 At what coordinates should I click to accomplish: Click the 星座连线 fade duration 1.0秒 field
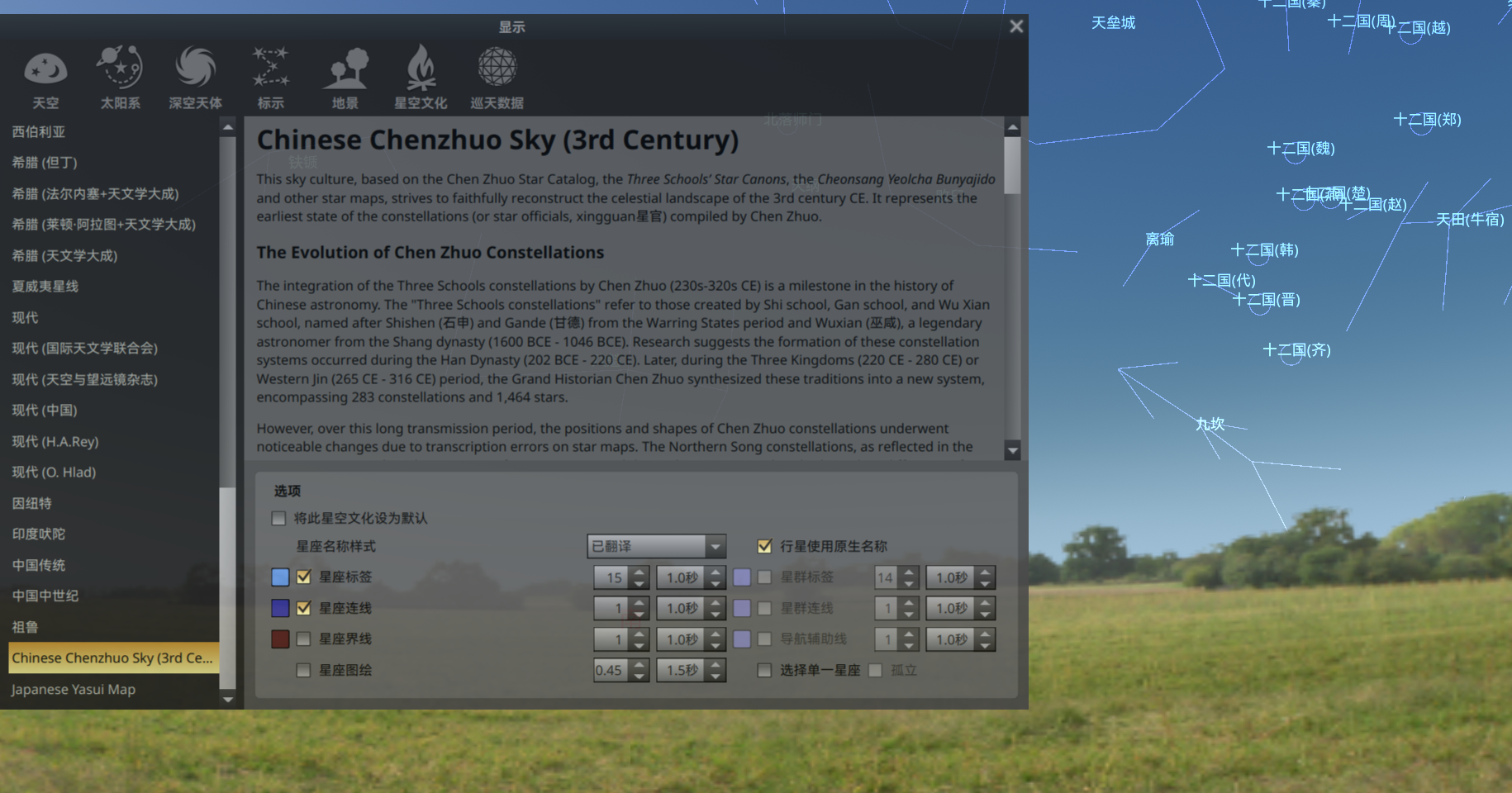(x=682, y=608)
